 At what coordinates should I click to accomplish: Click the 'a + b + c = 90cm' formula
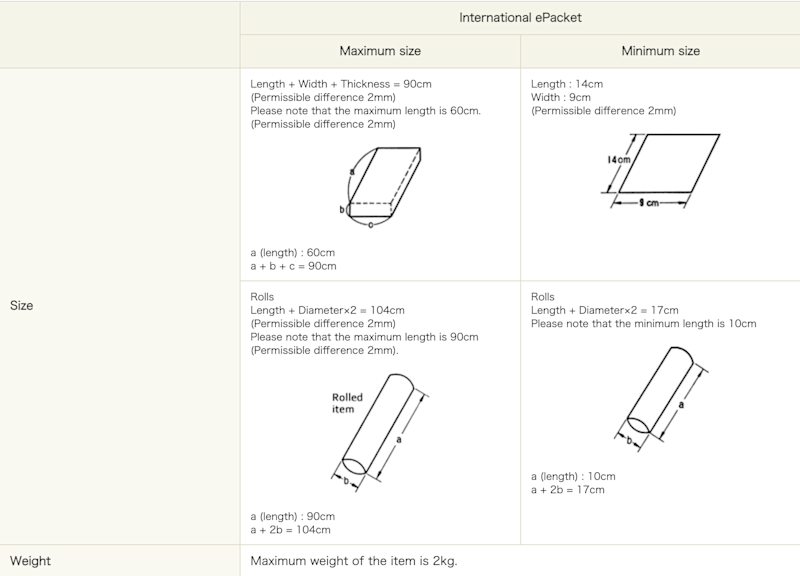[293, 266]
